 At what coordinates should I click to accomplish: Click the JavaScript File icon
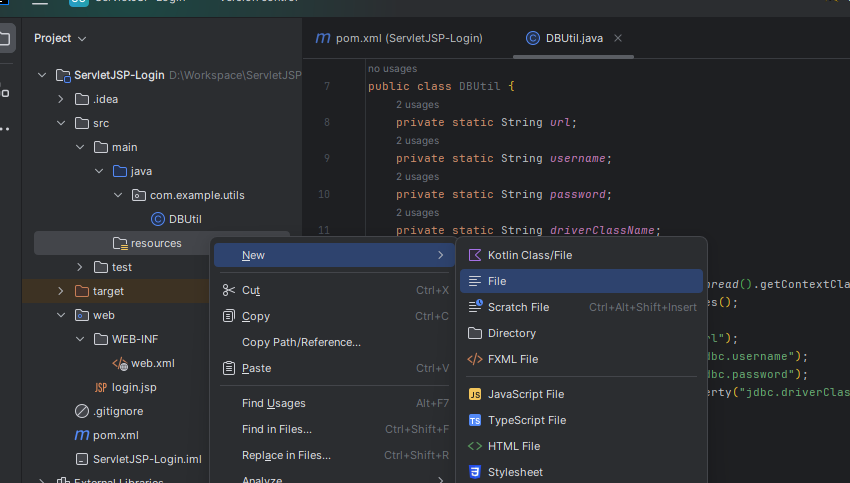click(x=475, y=394)
